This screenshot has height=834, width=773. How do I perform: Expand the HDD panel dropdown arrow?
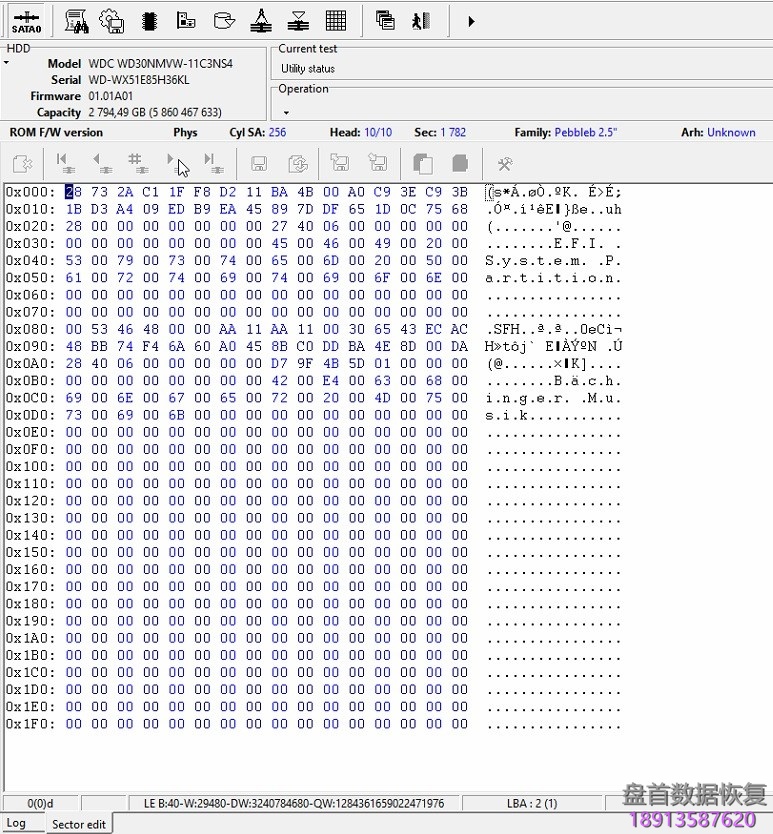tap(6, 63)
